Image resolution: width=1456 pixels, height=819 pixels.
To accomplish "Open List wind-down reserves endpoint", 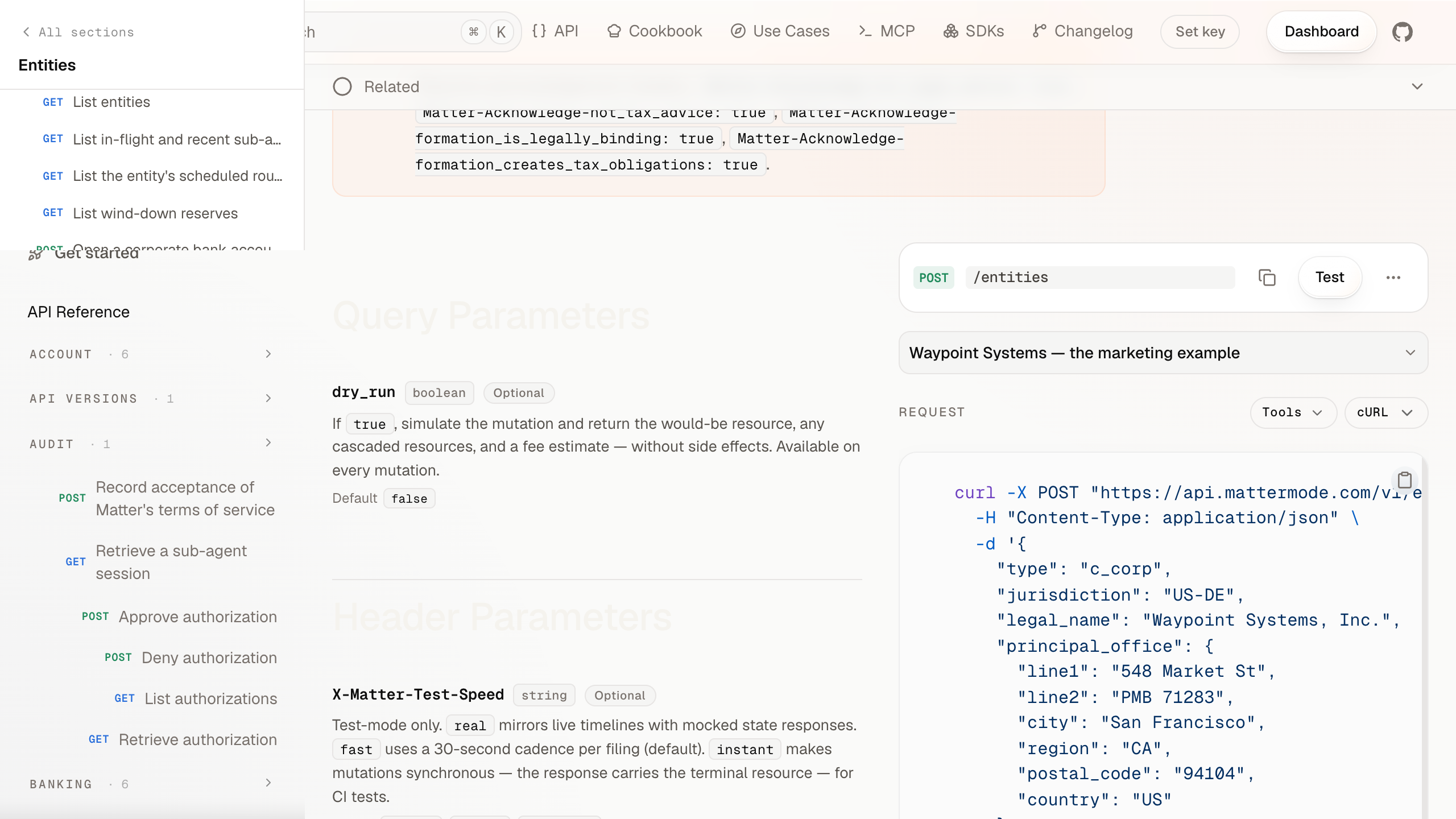I will (140, 213).
